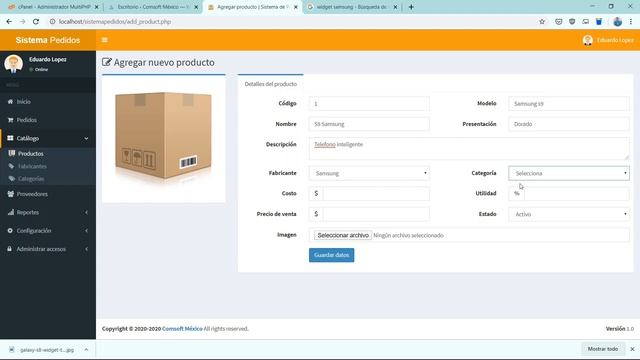640x360 pixels.
Task: Open the Categoría dropdown
Action: tap(569, 173)
